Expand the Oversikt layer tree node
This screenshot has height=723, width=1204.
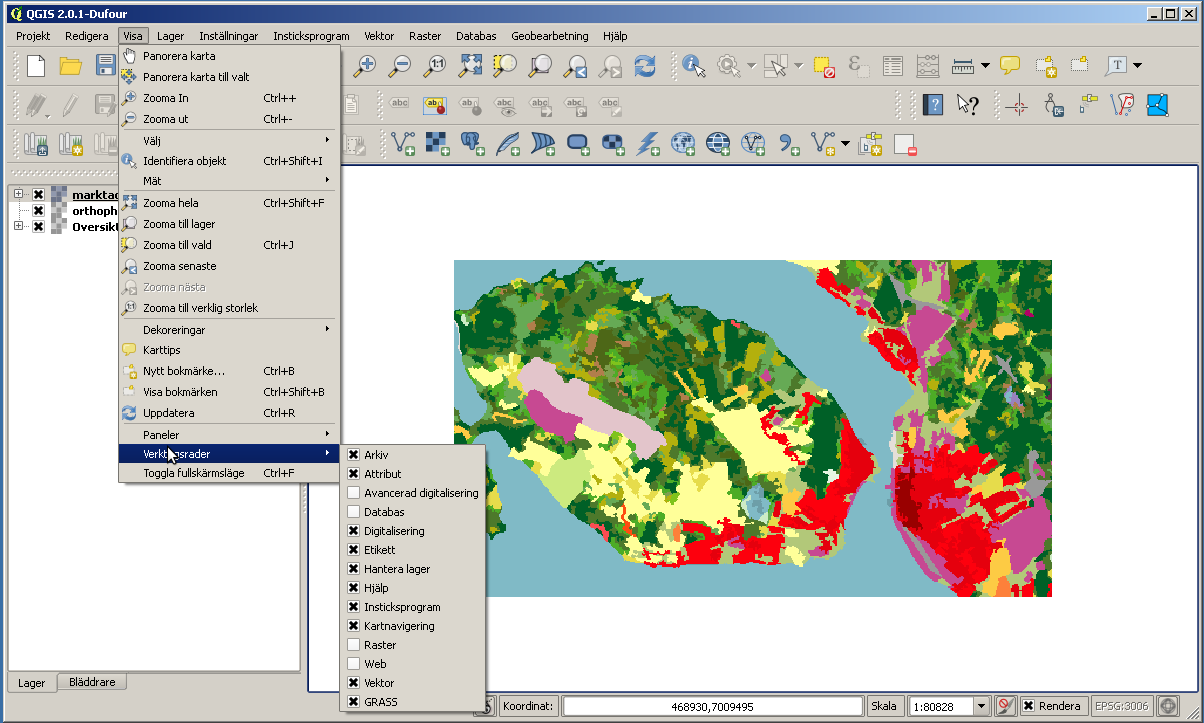[18, 226]
